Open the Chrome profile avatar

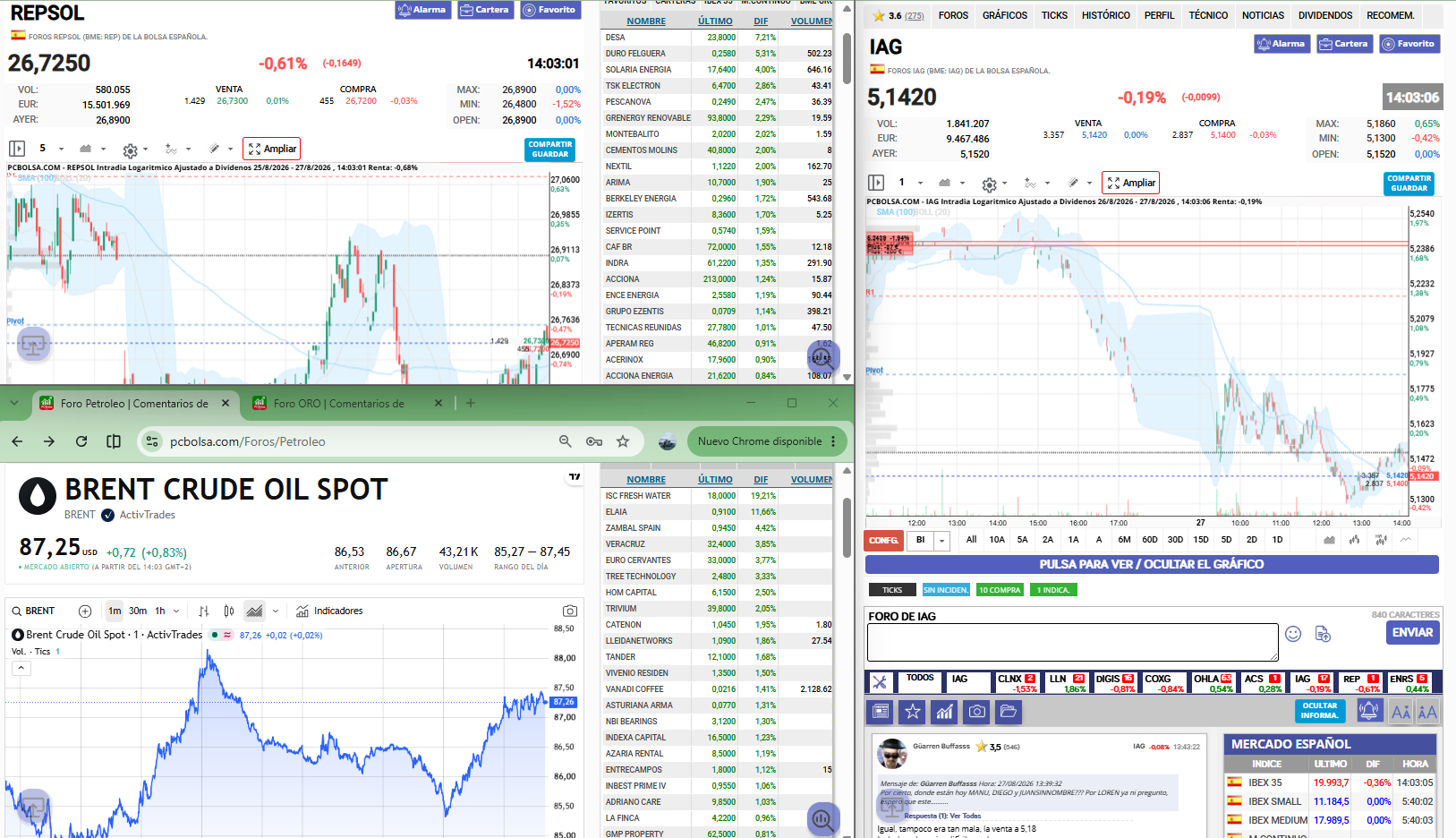(667, 441)
